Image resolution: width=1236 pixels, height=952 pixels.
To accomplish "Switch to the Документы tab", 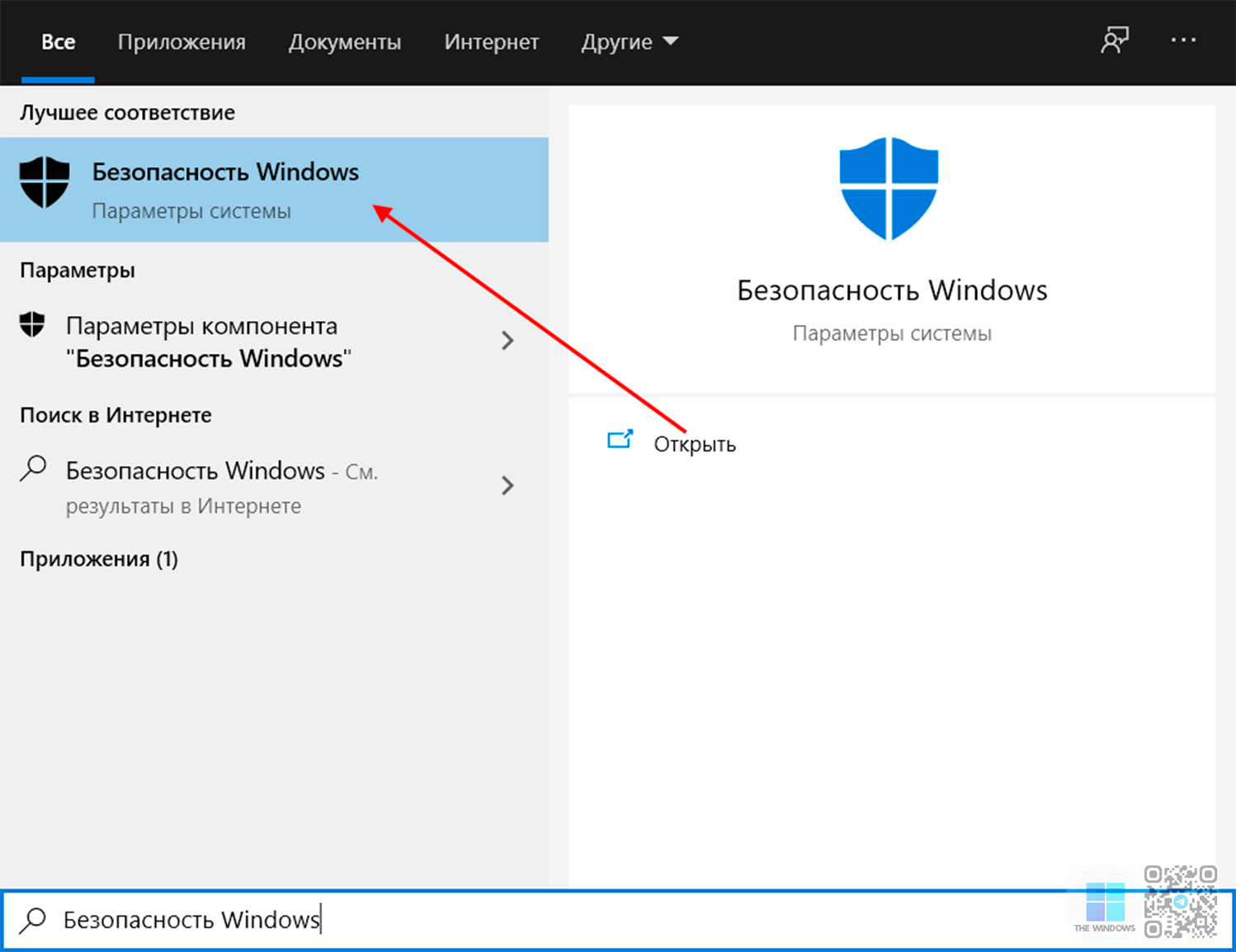I will [x=345, y=42].
